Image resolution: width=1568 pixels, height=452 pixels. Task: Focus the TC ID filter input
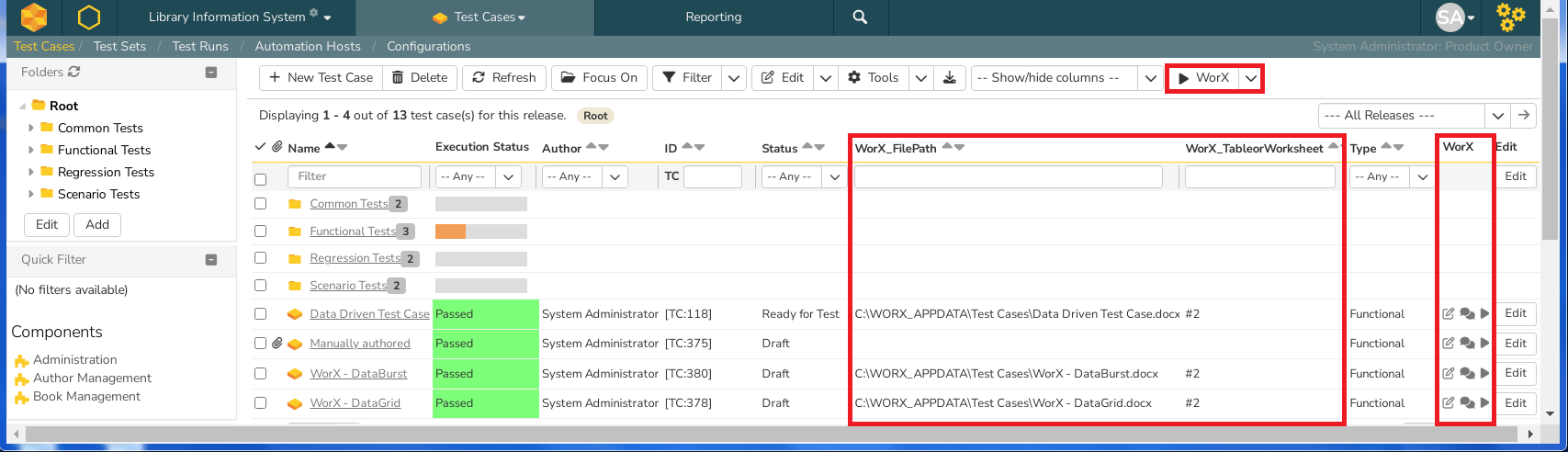click(713, 176)
